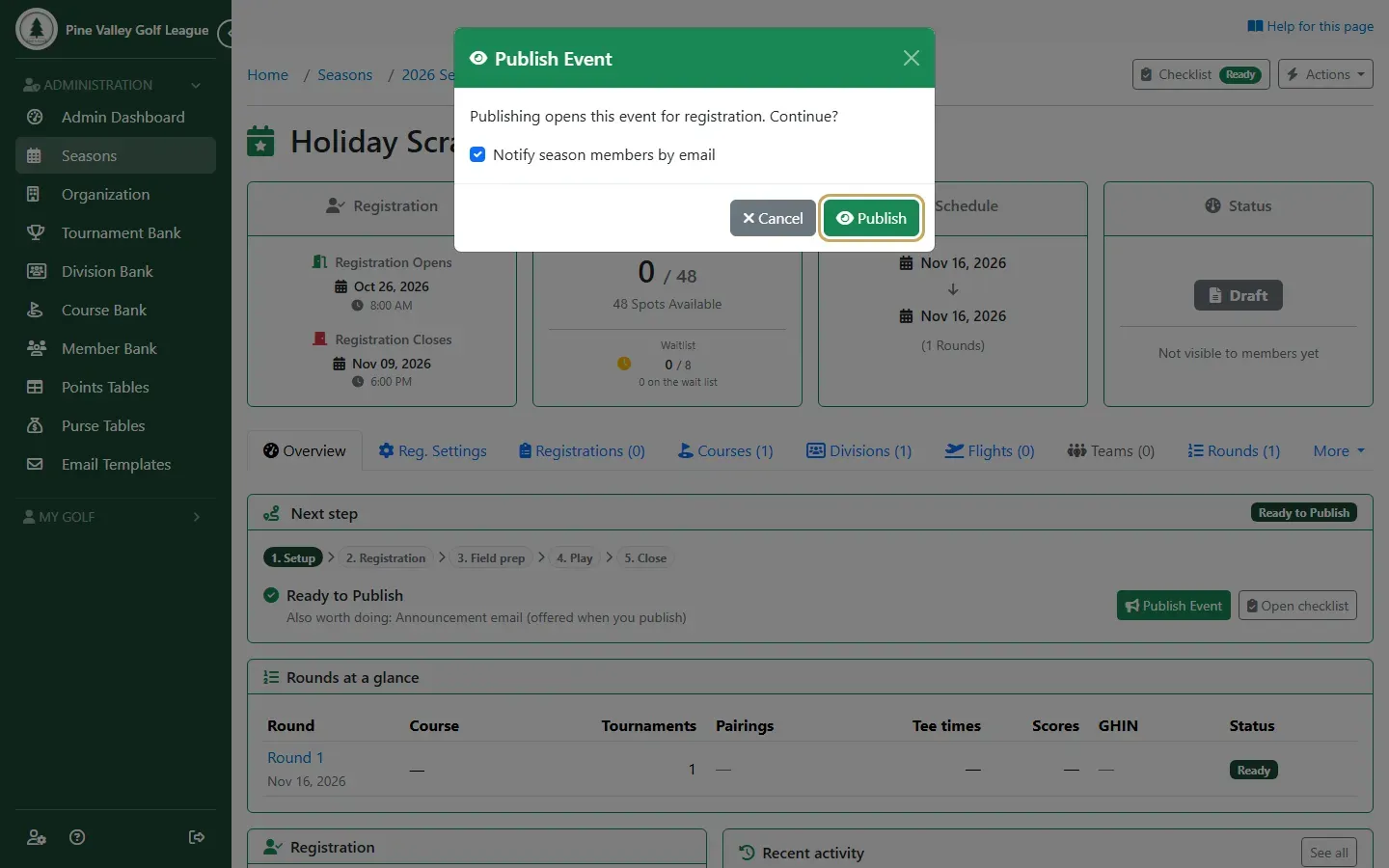Screen dimensions: 1389x868
Task: Click the sign-out icon in the sidebar footer
Action: point(197,837)
